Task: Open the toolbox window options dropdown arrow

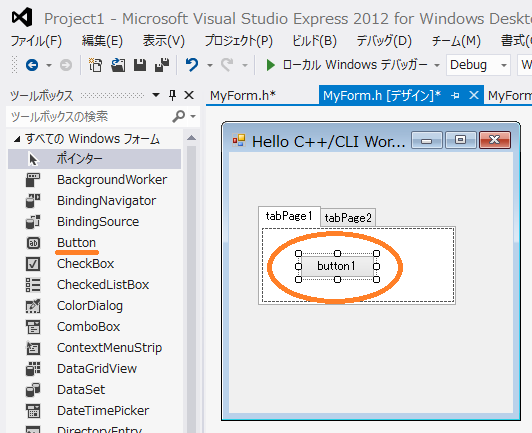Action: pos(156,95)
